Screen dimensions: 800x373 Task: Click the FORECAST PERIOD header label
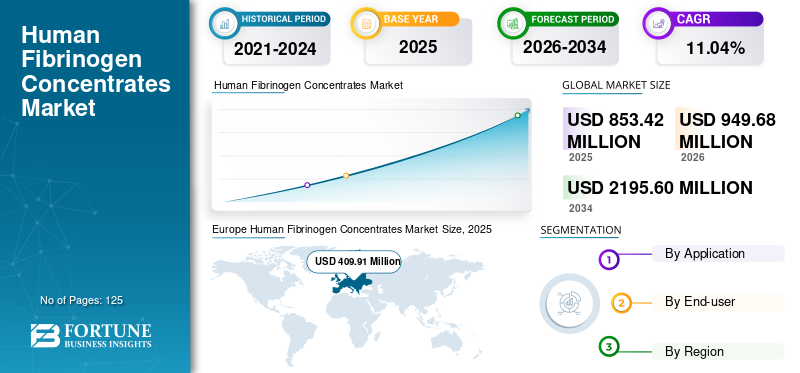572,19
